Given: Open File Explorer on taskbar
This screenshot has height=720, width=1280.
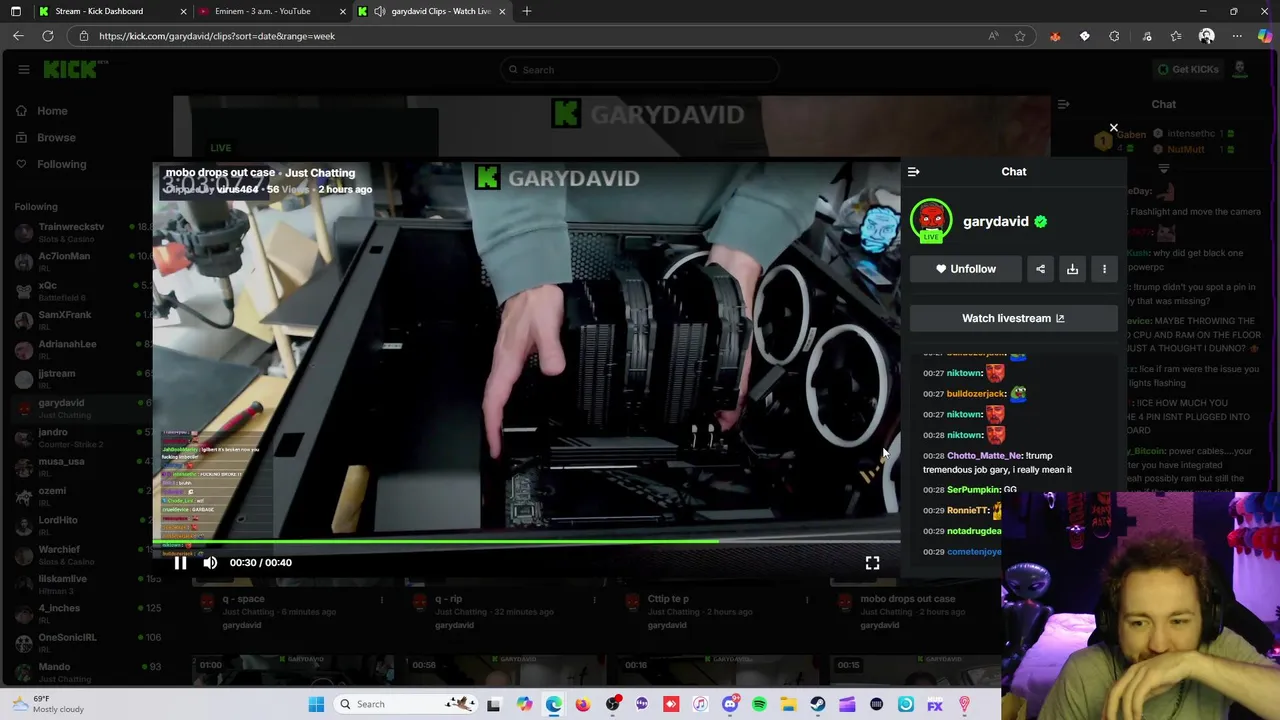Looking at the screenshot, I should pos(789,704).
